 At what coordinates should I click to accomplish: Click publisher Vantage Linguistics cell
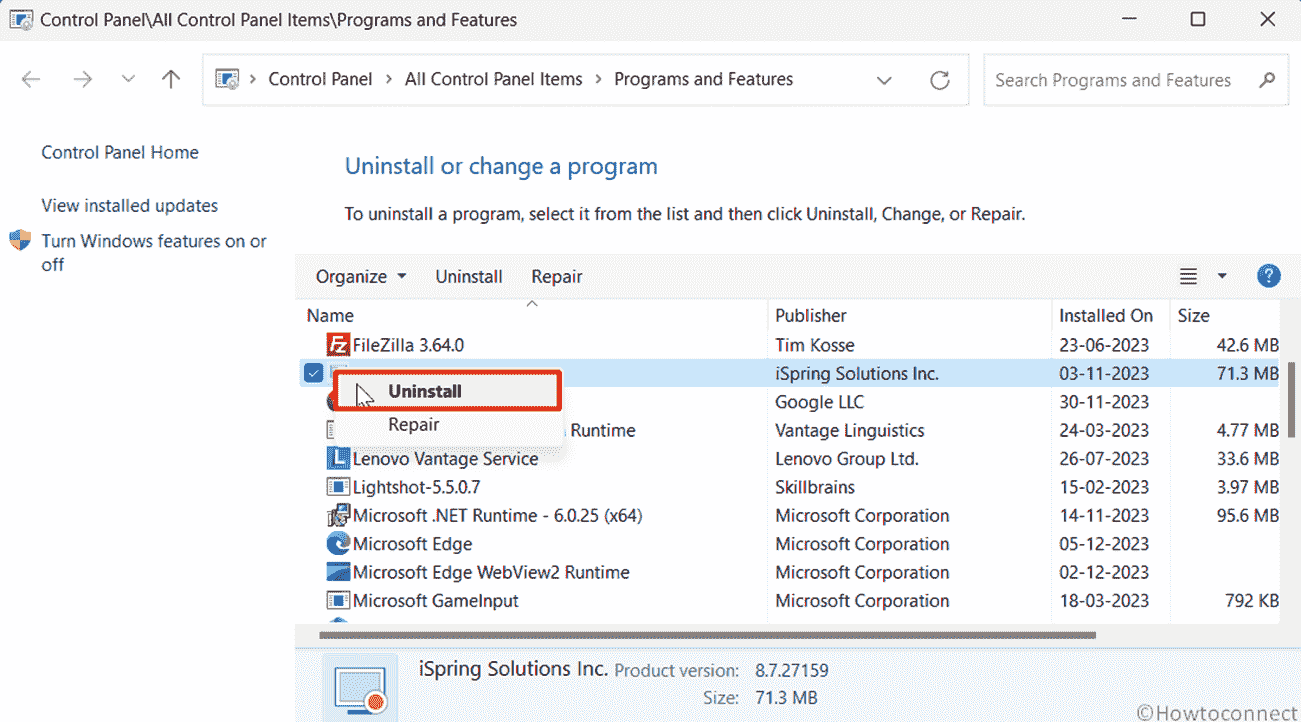click(850, 431)
